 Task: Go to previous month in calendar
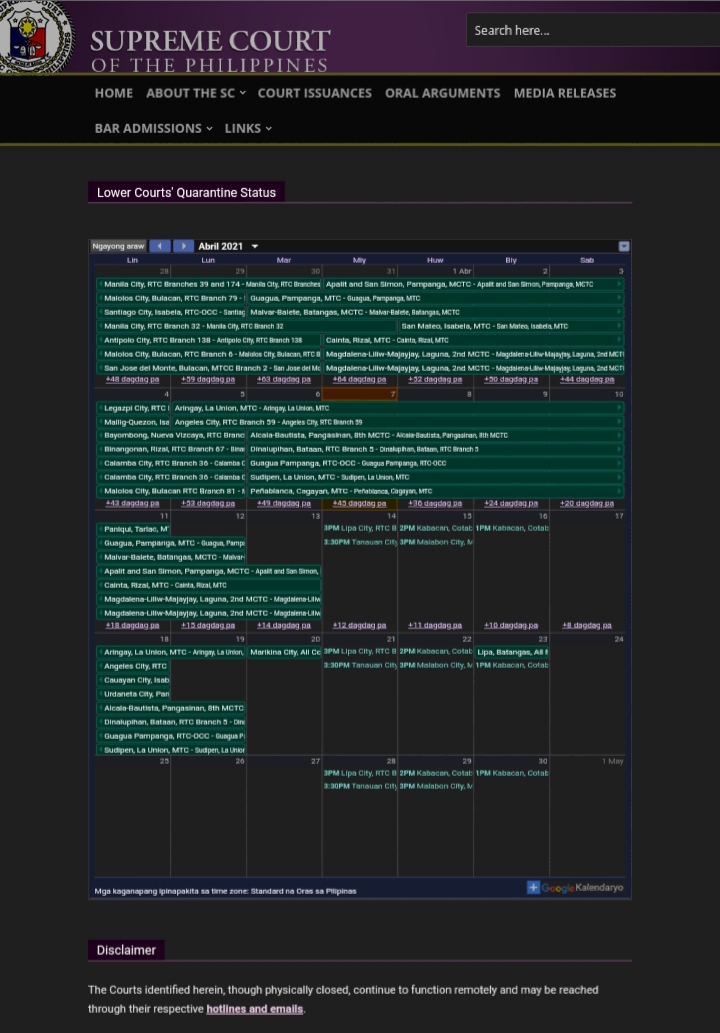click(x=159, y=246)
